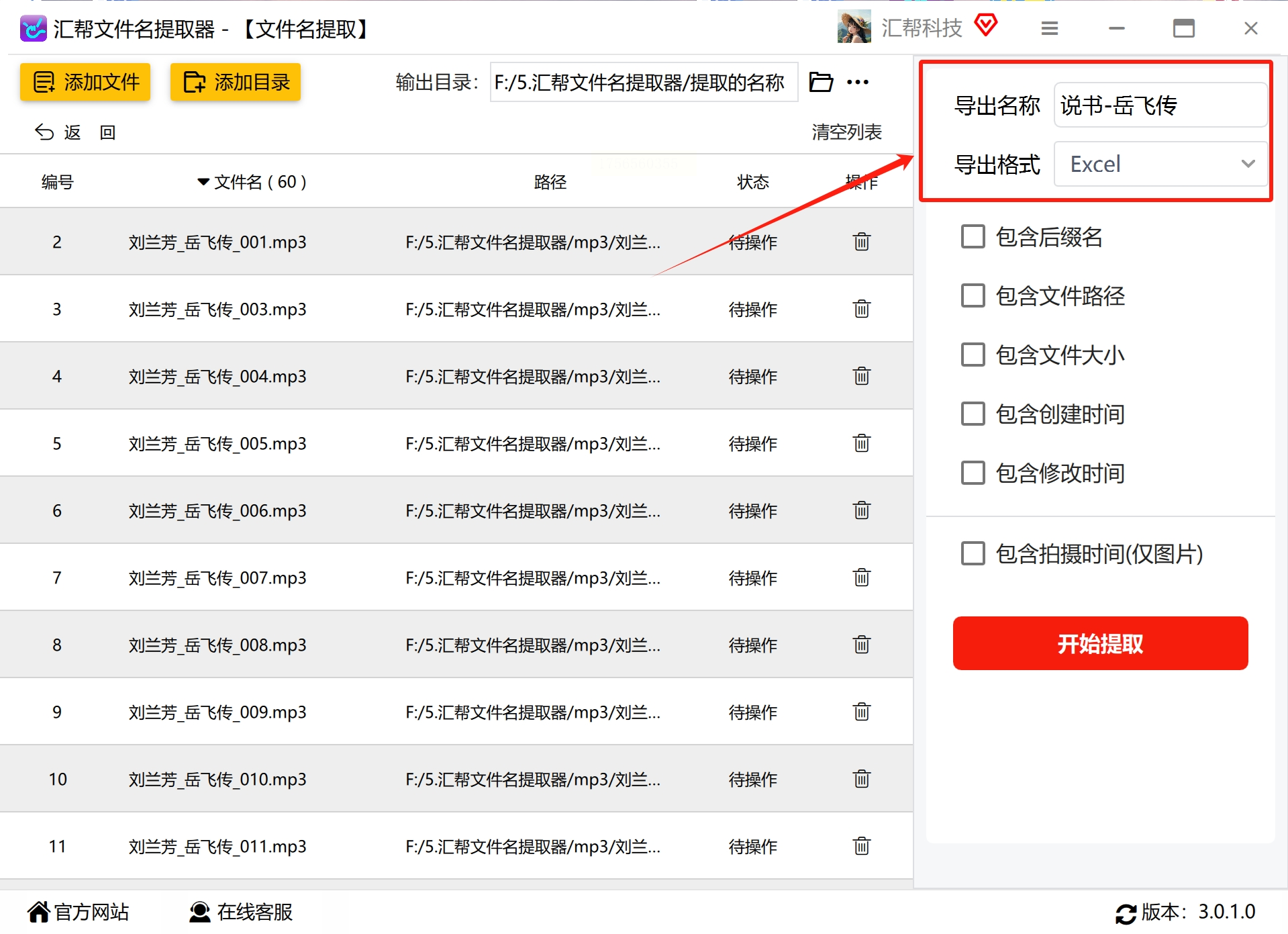This screenshot has height=934, width=1288.
Task: Select file name 刘兰芳_岳飞传_010.mp3
Action: coord(217,779)
